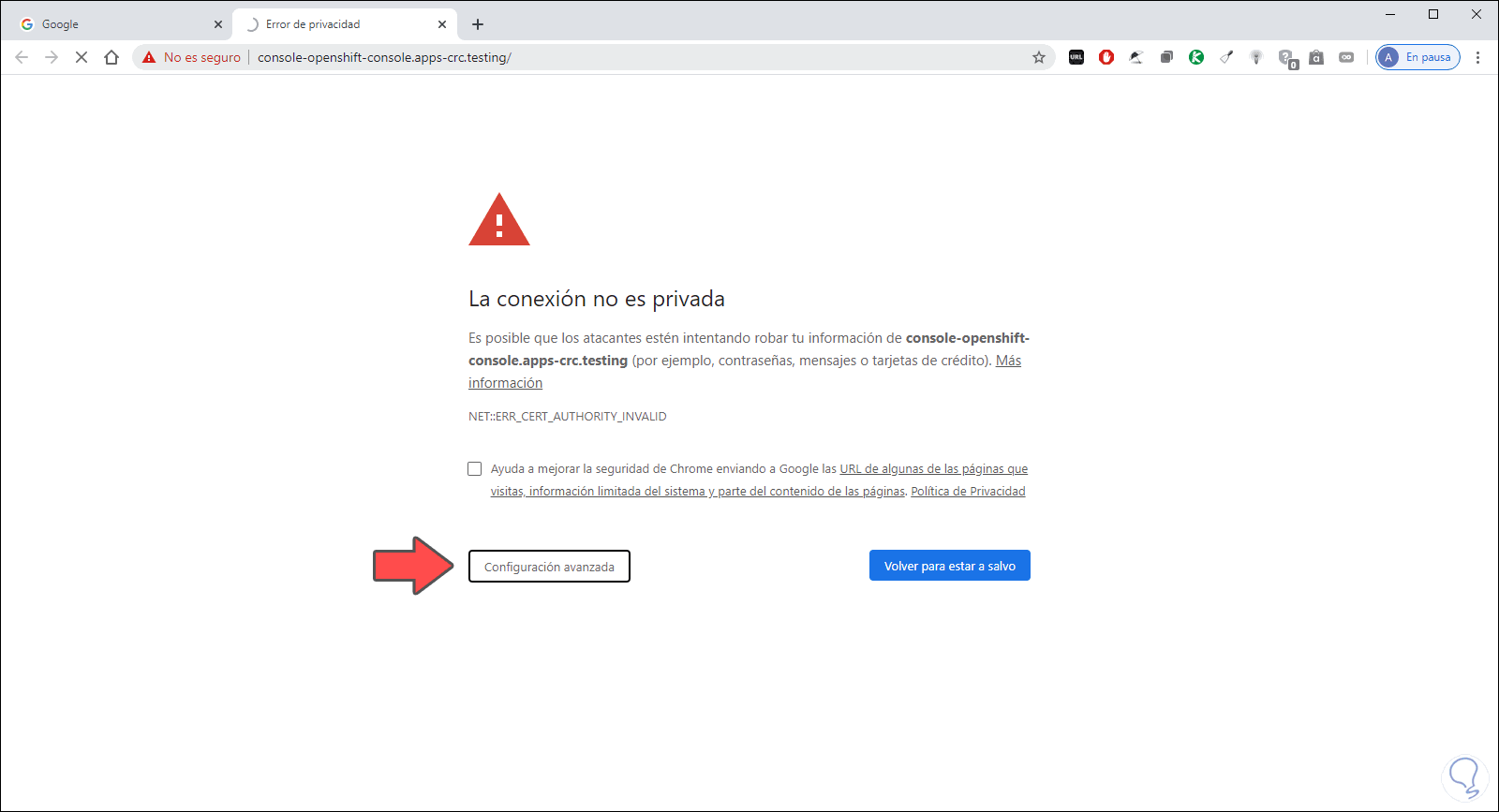Image resolution: width=1499 pixels, height=812 pixels.
Task: Open Chrome's three-dot menu
Action: (1477, 57)
